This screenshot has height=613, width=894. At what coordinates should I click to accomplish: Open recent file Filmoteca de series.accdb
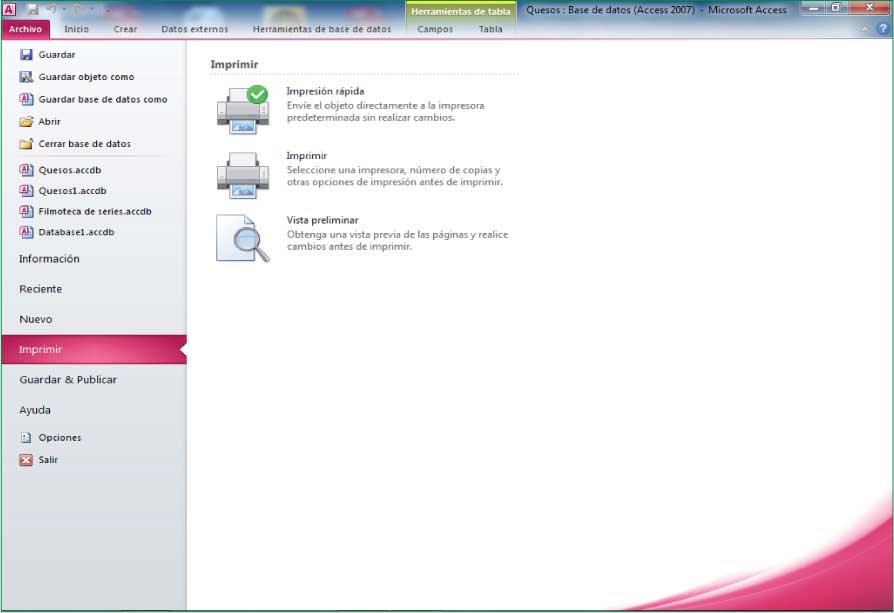pyautogui.click(x=94, y=211)
